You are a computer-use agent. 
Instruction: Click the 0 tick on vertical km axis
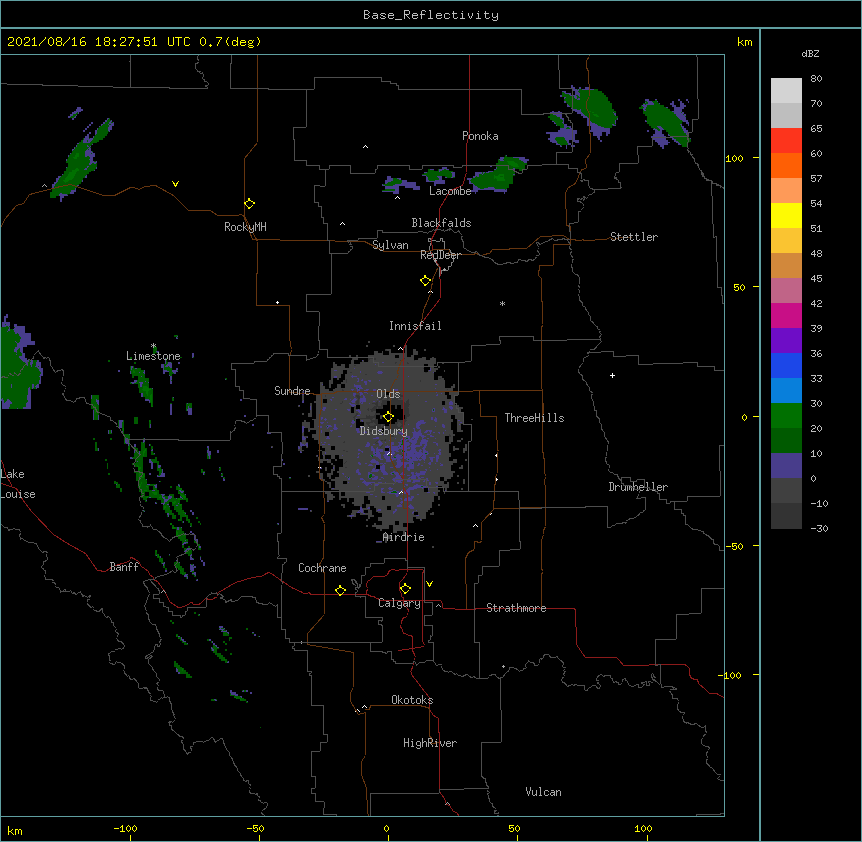pyautogui.click(x=744, y=417)
